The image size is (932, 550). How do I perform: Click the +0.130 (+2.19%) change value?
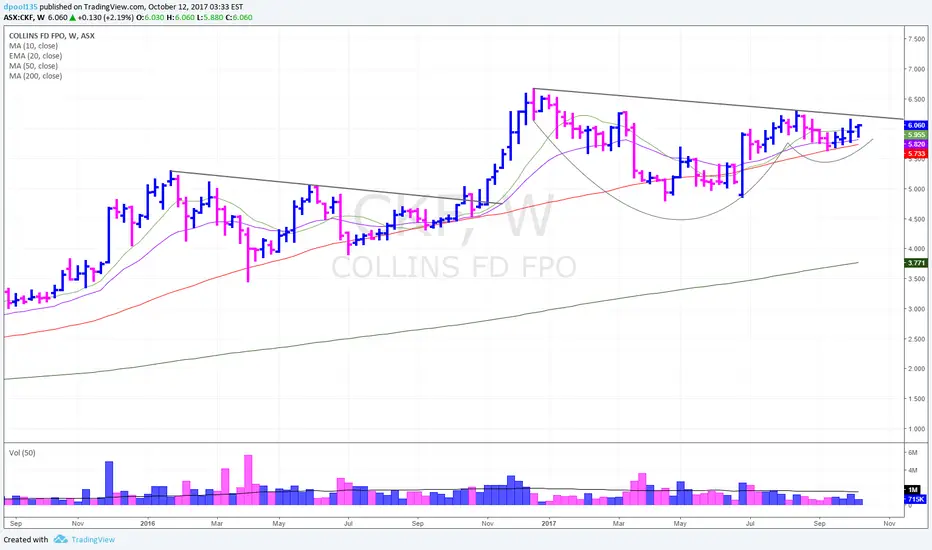(x=108, y=17)
